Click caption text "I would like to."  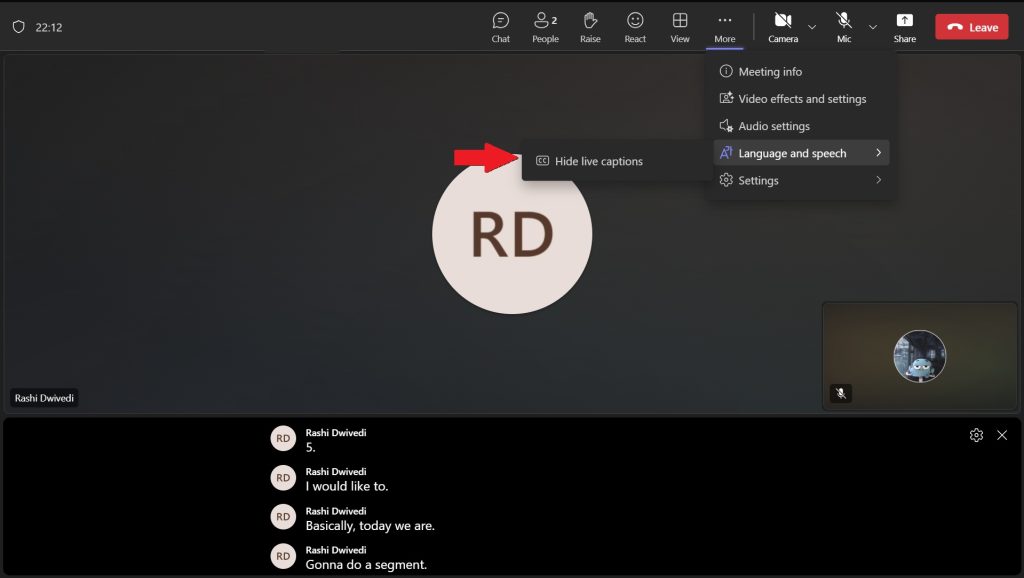click(x=347, y=486)
